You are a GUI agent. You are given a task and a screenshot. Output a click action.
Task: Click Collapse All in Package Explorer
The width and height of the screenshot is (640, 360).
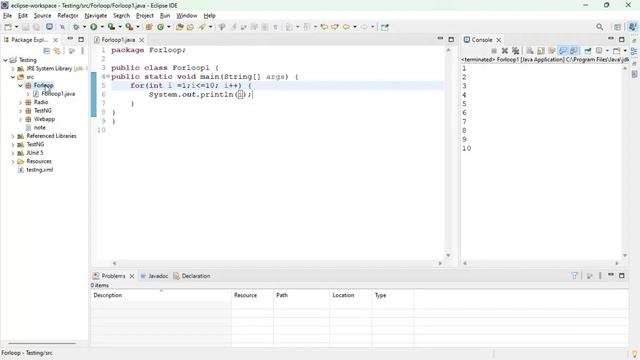coord(47,51)
